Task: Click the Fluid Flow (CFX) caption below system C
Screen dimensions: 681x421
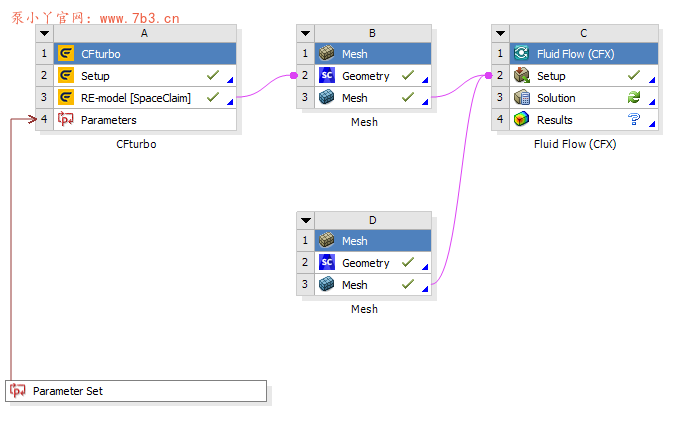Action: coord(575,144)
